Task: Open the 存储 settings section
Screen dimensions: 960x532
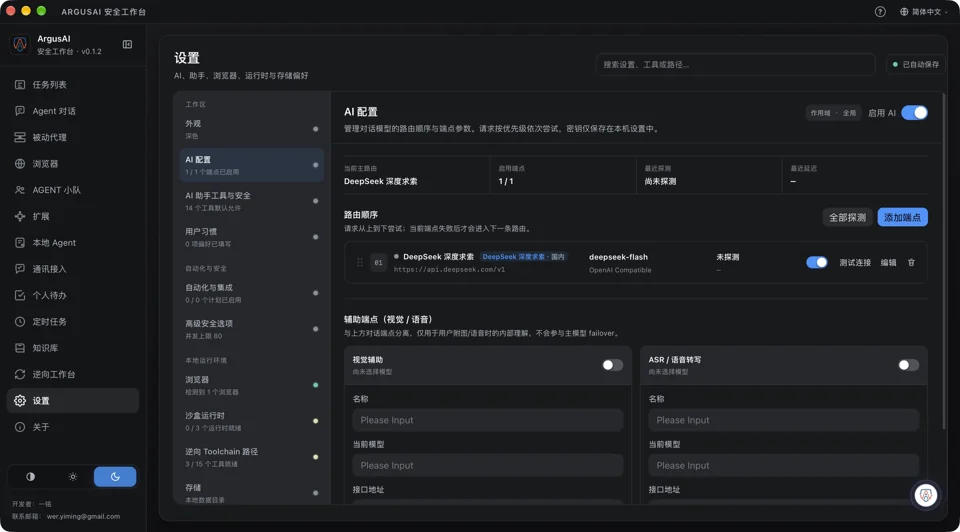Action: coord(252,493)
